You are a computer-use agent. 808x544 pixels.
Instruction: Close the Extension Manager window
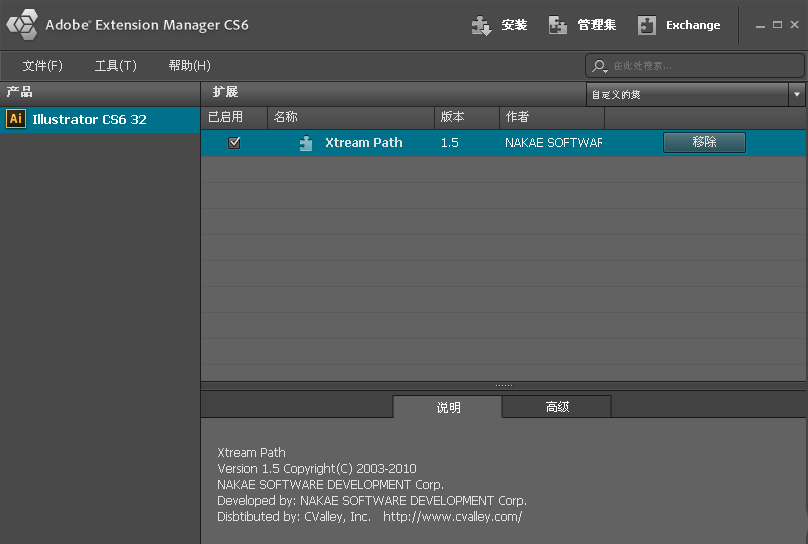(795, 24)
